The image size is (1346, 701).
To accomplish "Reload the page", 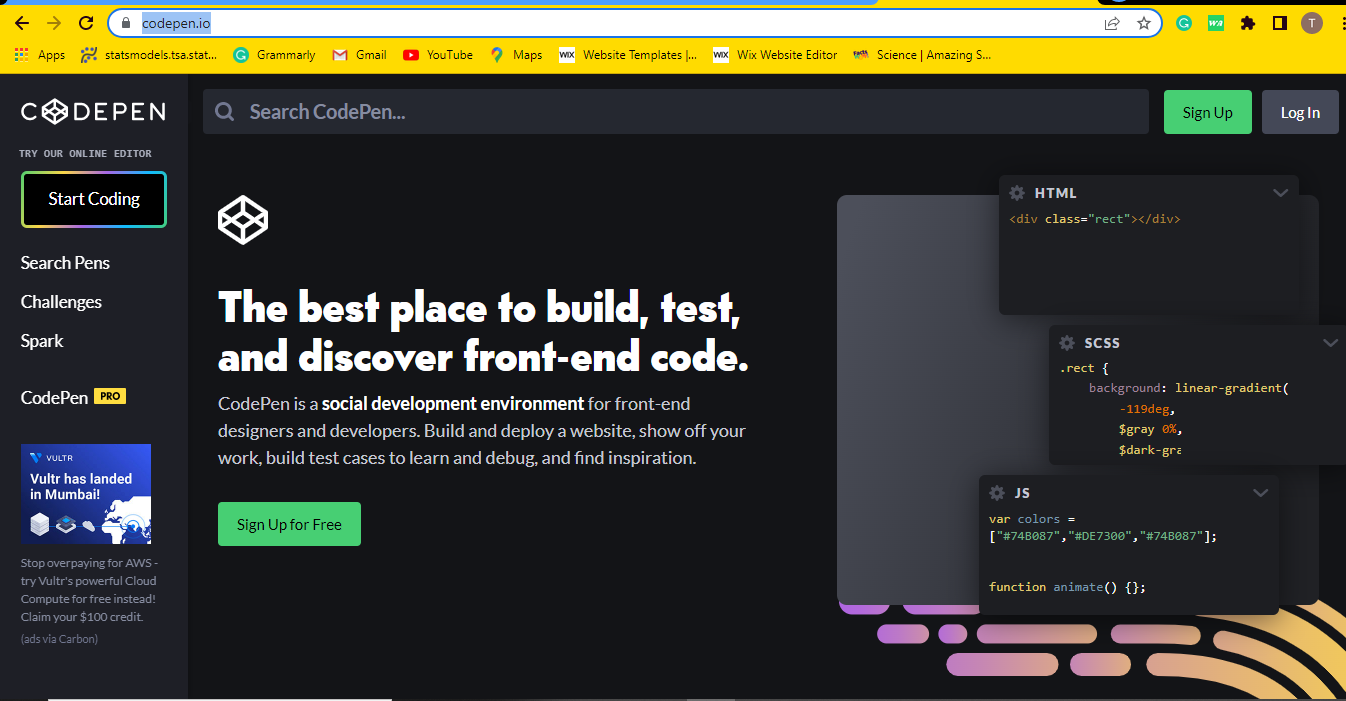I will pyautogui.click(x=87, y=23).
